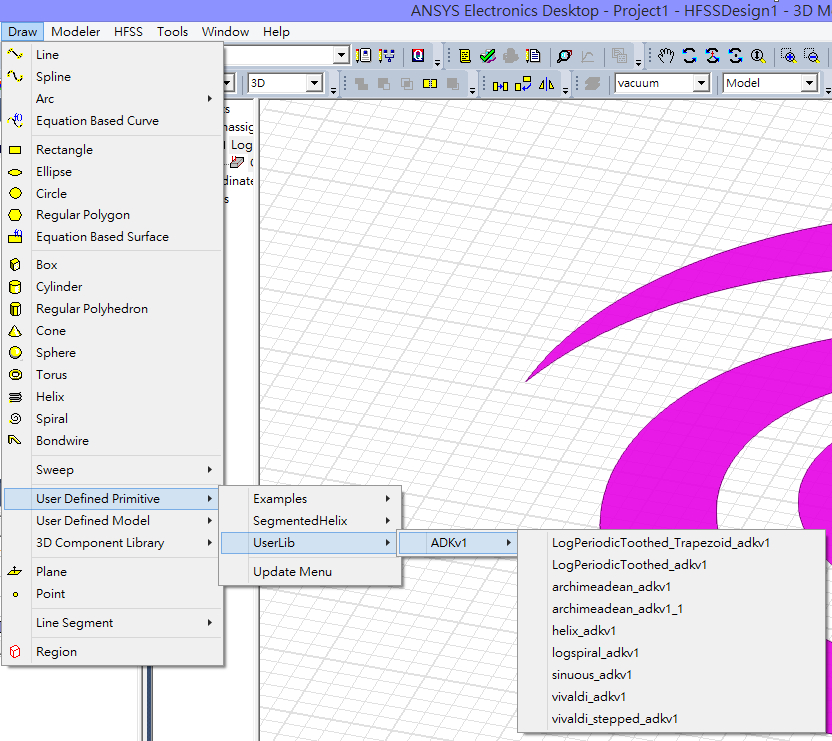Expand Examples submenu
Image resolution: width=832 pixels, height=741 pixels.
pos(310,499)
